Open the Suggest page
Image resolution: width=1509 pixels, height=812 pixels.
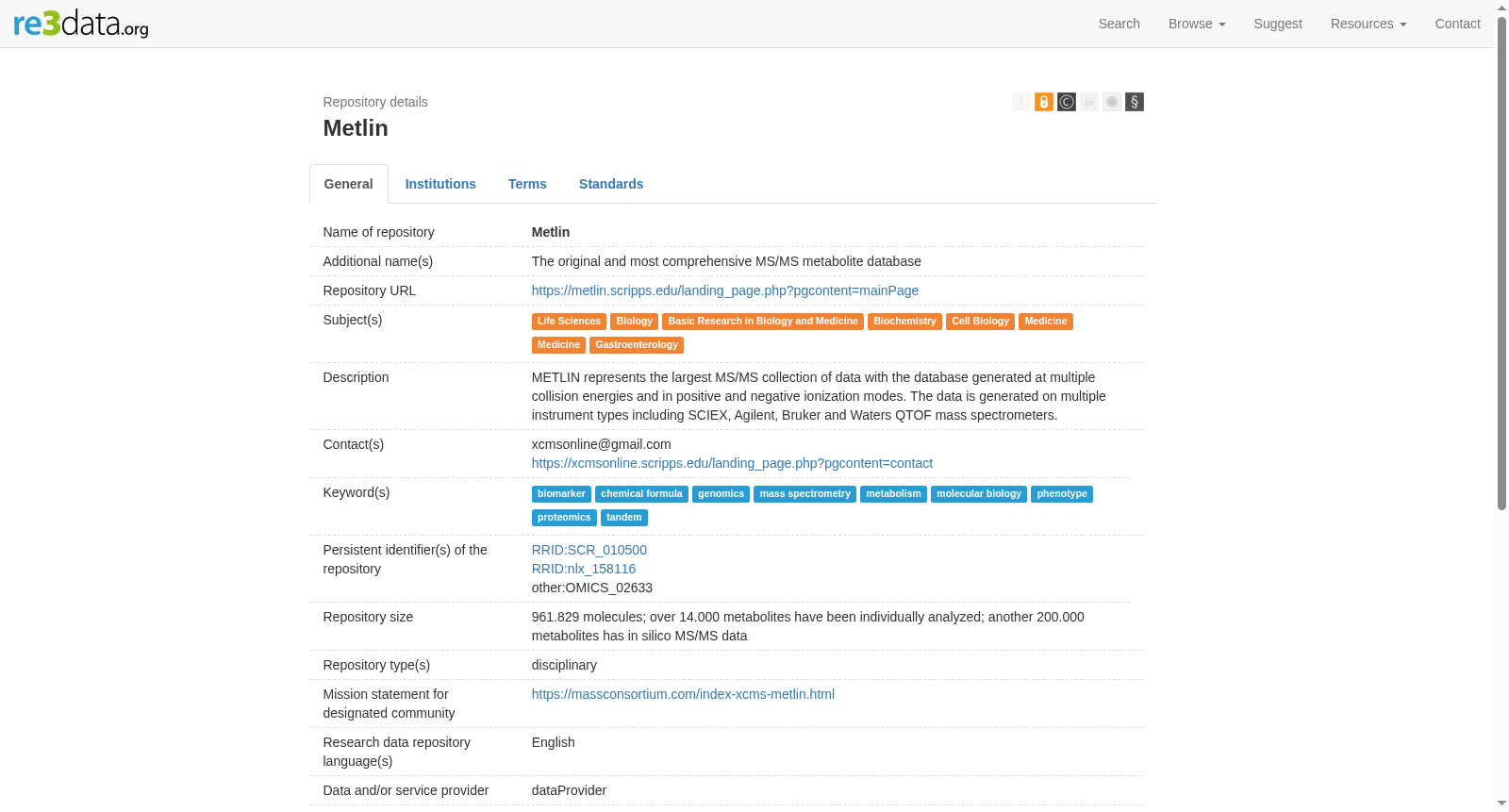[x=1278, y=24]
